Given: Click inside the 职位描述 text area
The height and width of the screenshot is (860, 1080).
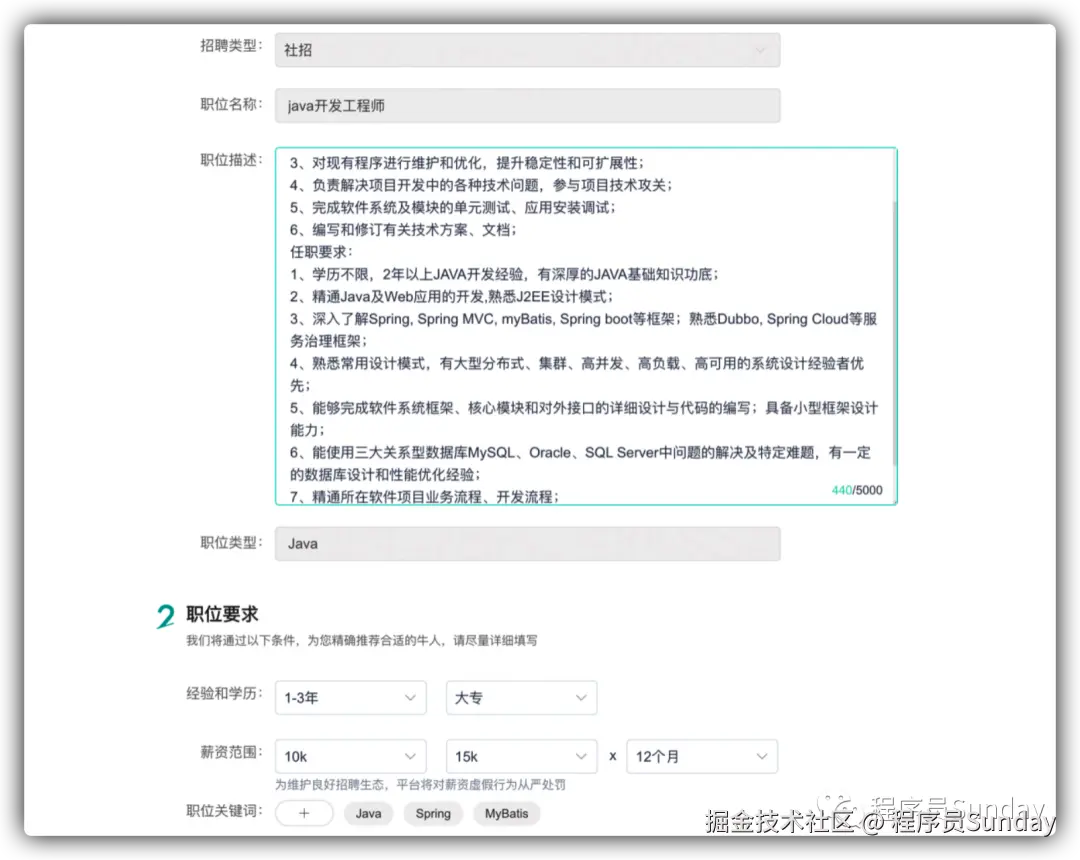Looking at the screenshot, I should point(585,326).
